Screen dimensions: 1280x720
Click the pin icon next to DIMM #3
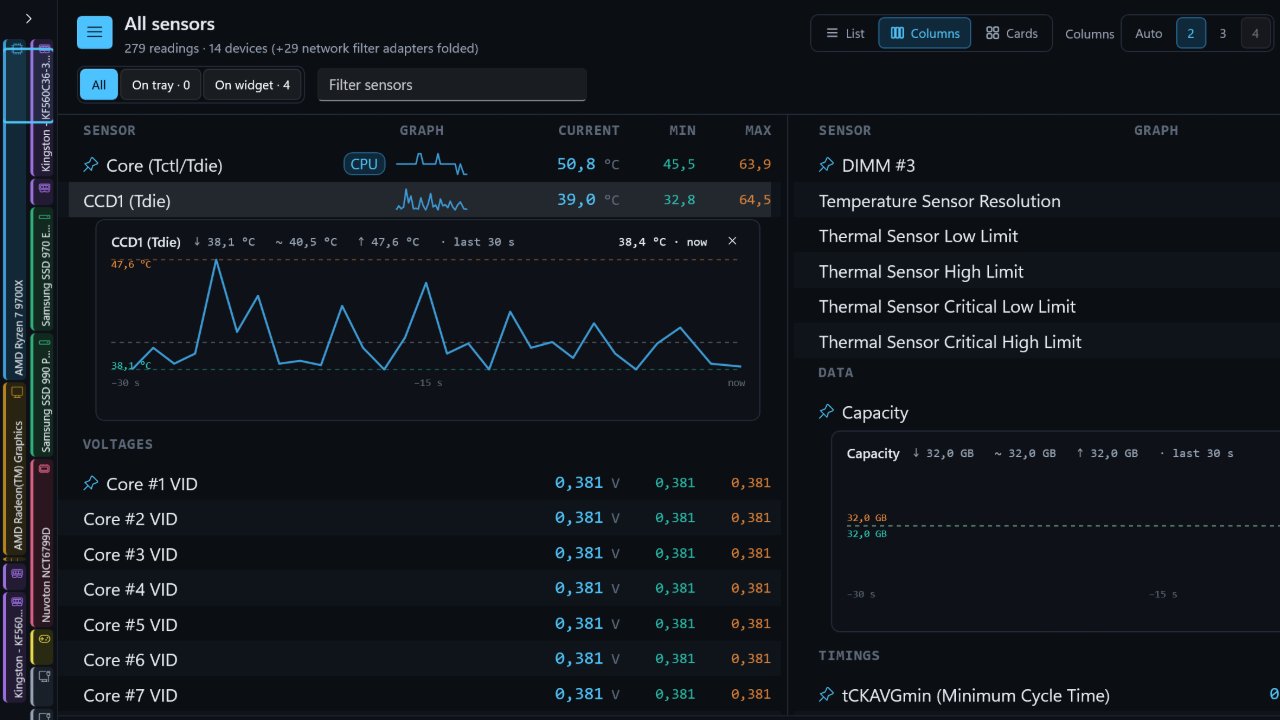click(826, 164)
